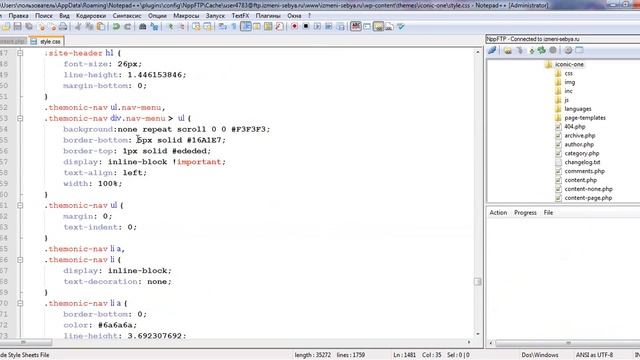Select changelog.txt in FTP tree
This screenshot has width=640, height=360.
pyautogui.click(x=582, y=162)
